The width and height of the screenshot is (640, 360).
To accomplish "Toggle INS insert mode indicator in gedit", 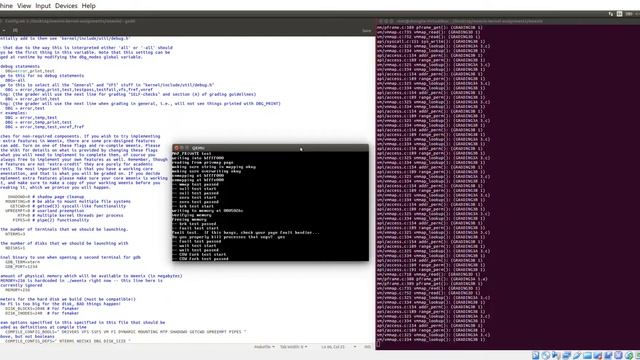I will 367,347.
